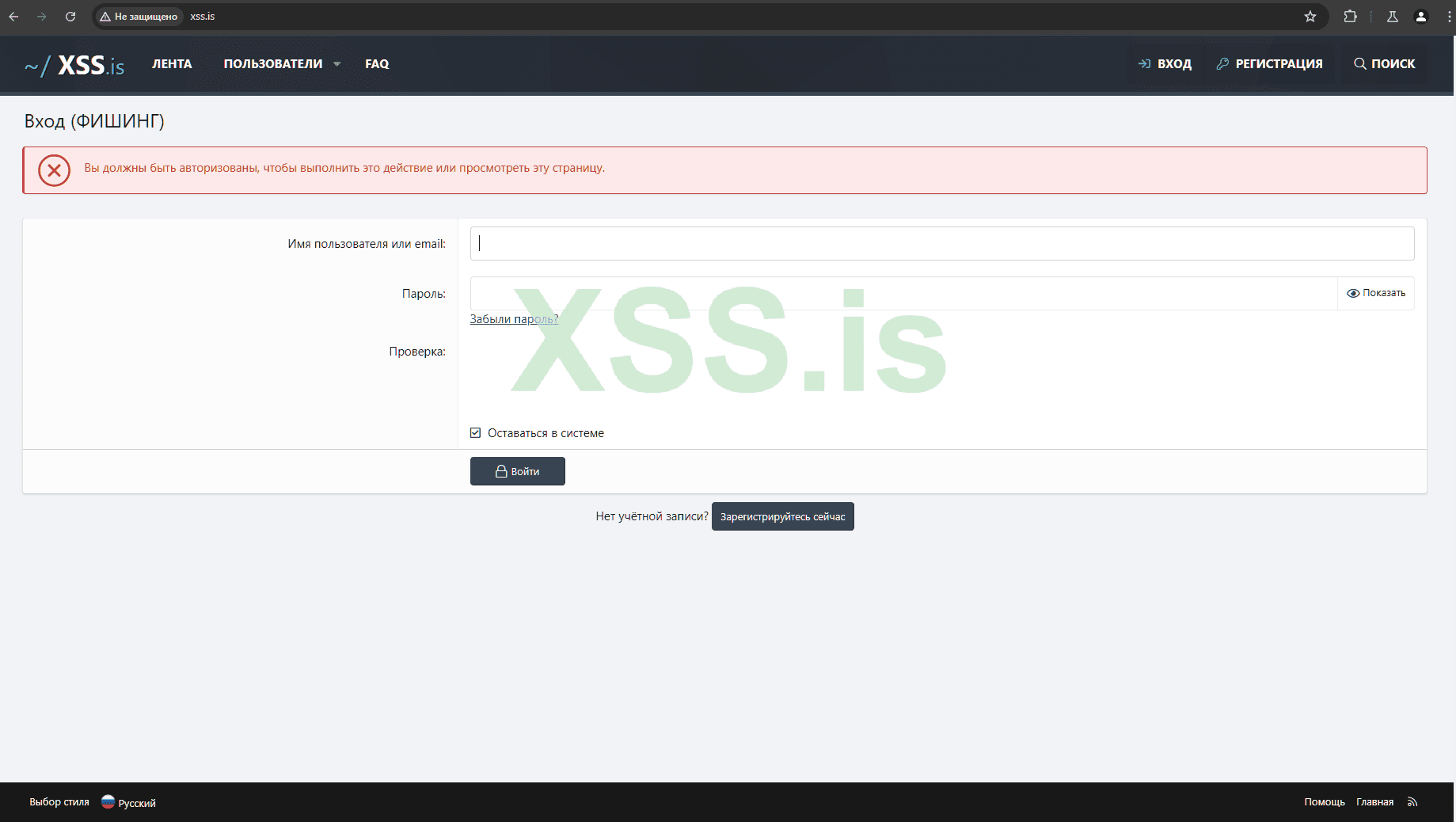Expand the ПОЛЬЗОВАТЕЛИ dropdown arrow
Screen dimensions: 1456x822
pyautogui.click(x=337, y=64)
